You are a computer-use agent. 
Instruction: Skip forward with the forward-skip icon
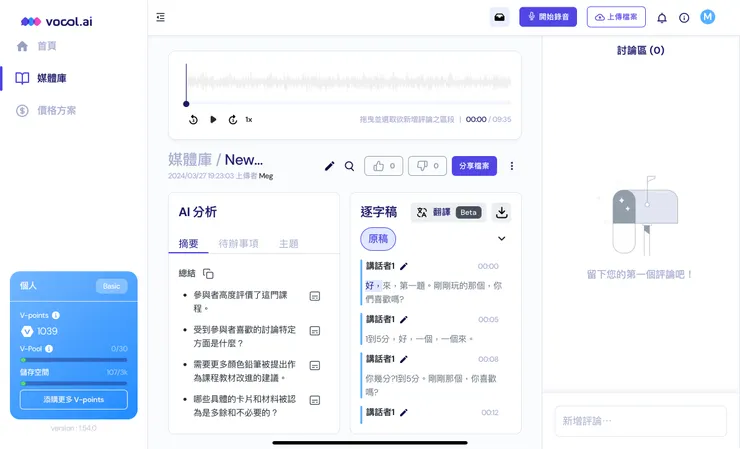coord(233,119)
